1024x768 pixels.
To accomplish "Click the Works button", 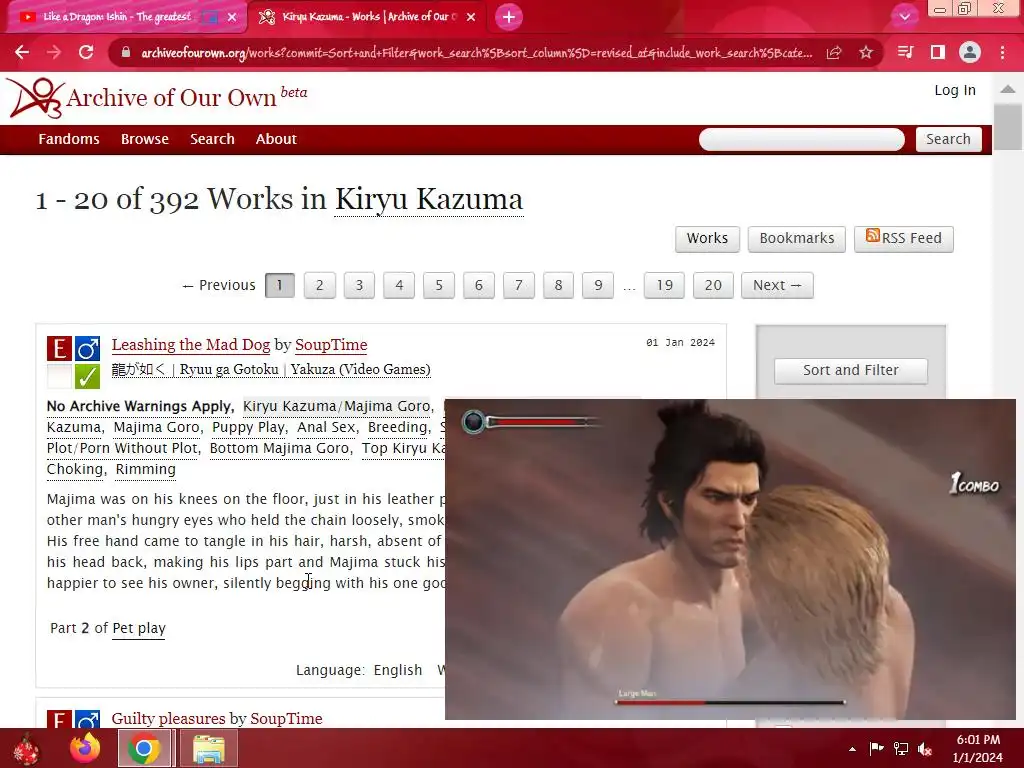I will pos(707,238).
